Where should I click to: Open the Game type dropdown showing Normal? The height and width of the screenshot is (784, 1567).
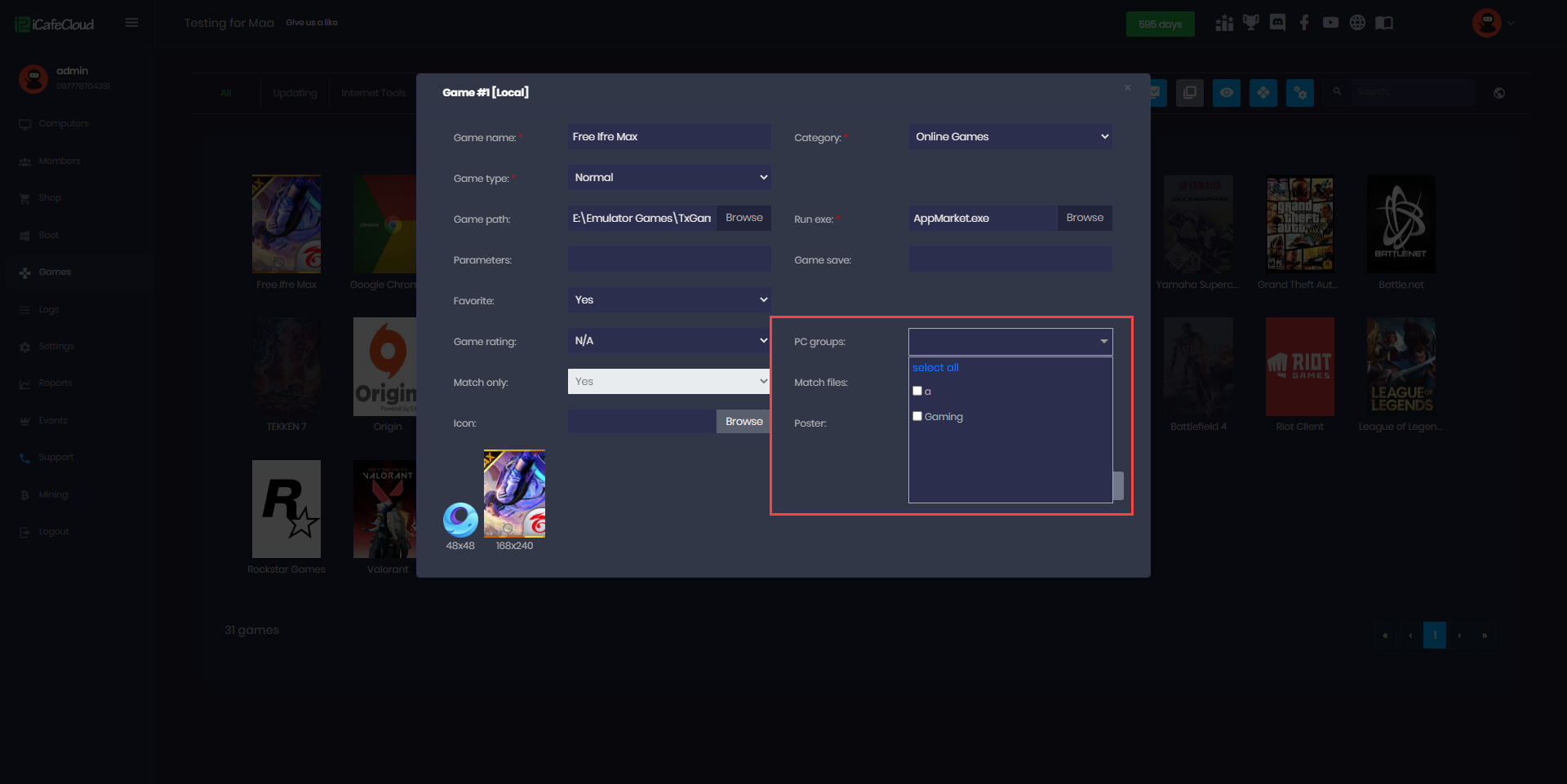click(x=669, y=178)
